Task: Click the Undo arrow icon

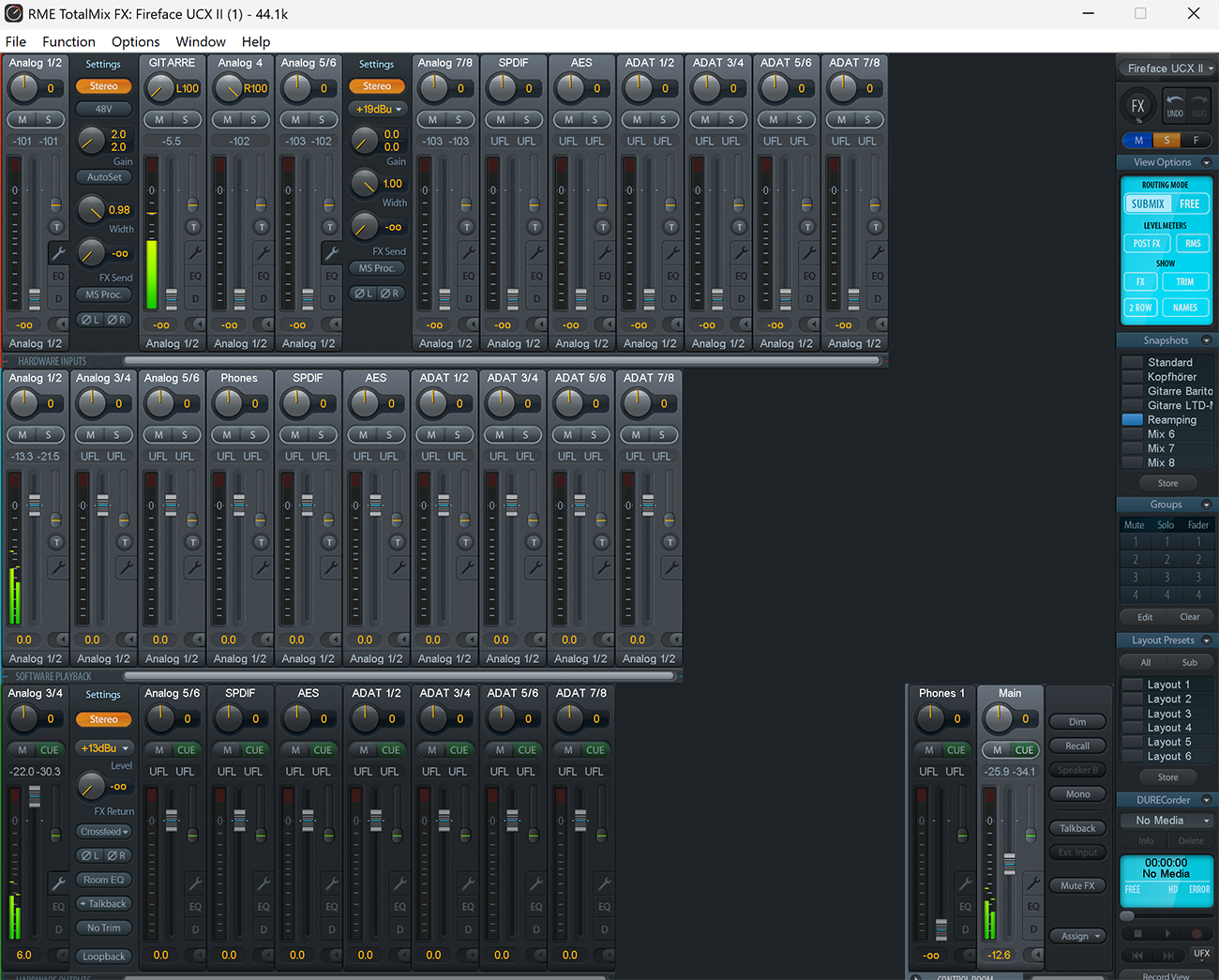Action: [x=1174, y=104]
